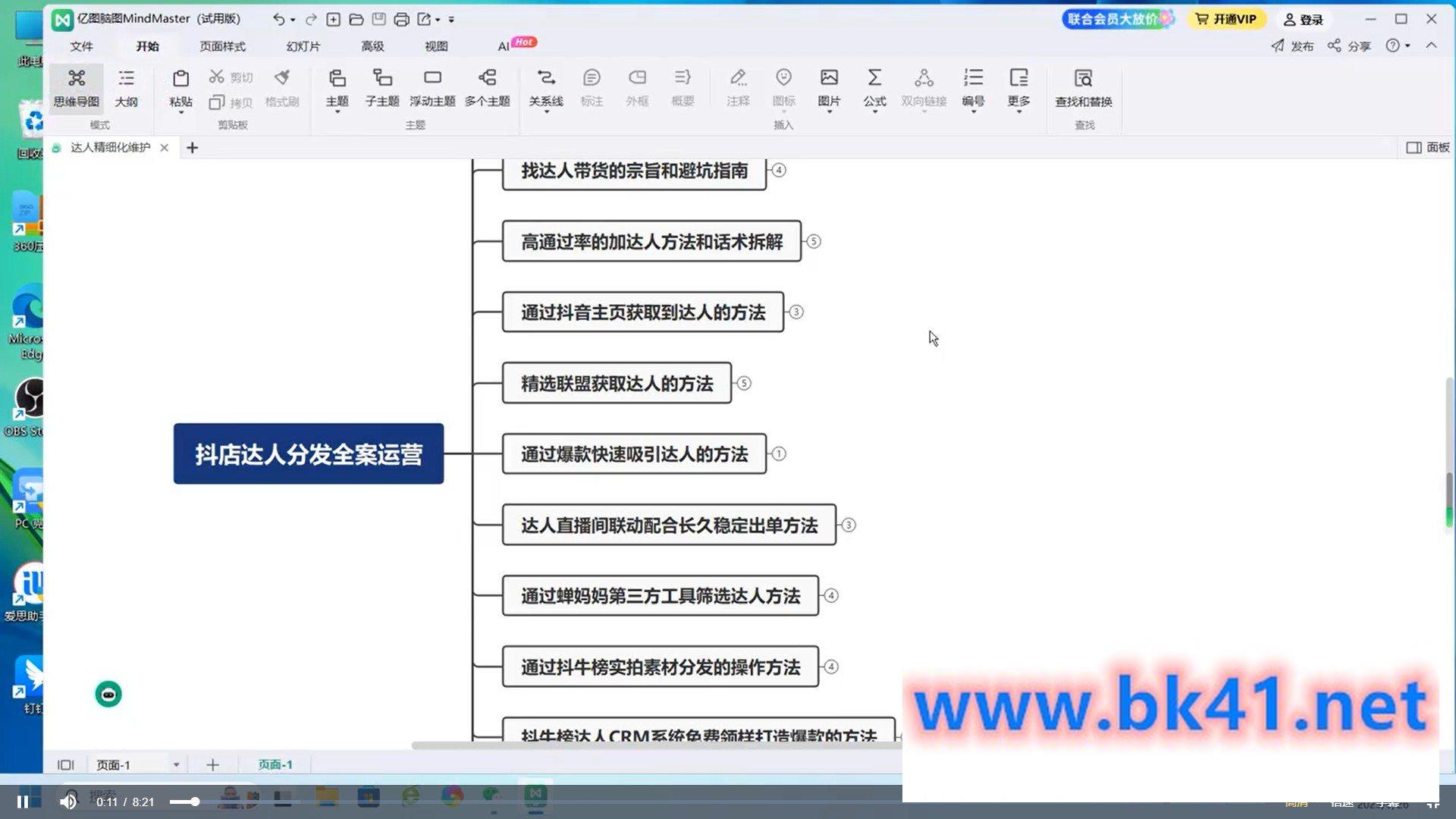Screen dimensions: 1456x819
Task: Open find and replace (查找和替换)
Action: pos(1084,88)
